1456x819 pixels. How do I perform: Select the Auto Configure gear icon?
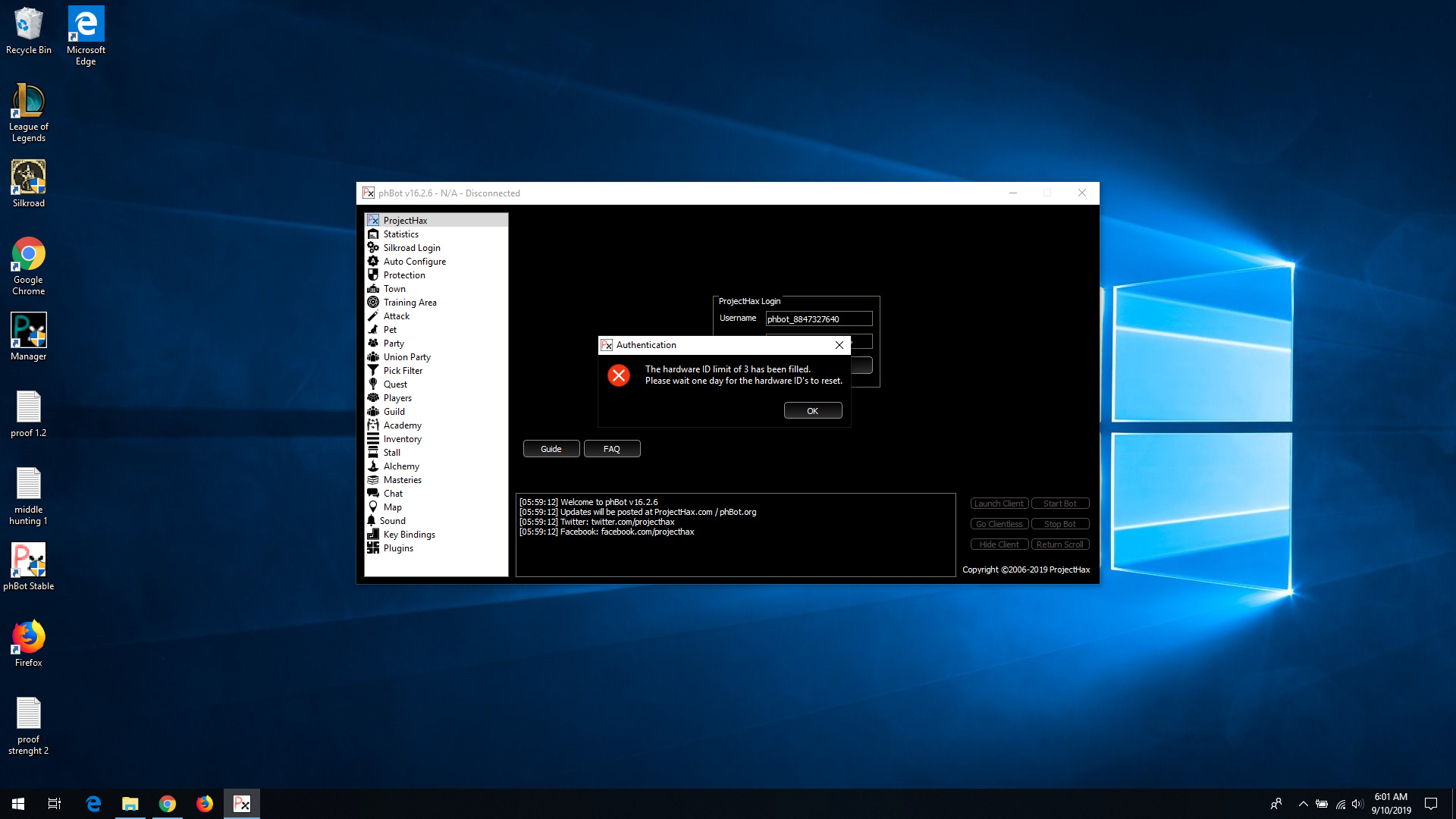pos(373,261)
